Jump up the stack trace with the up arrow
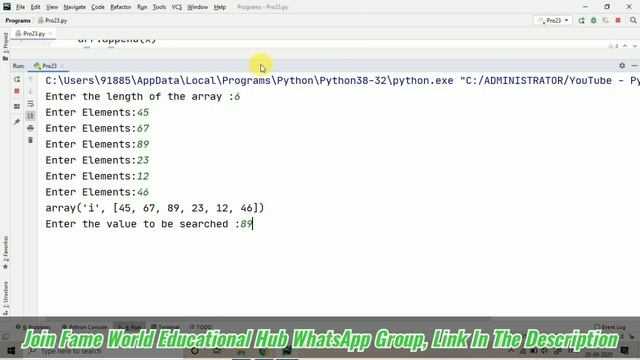640x360 pixels. (31, 80)
